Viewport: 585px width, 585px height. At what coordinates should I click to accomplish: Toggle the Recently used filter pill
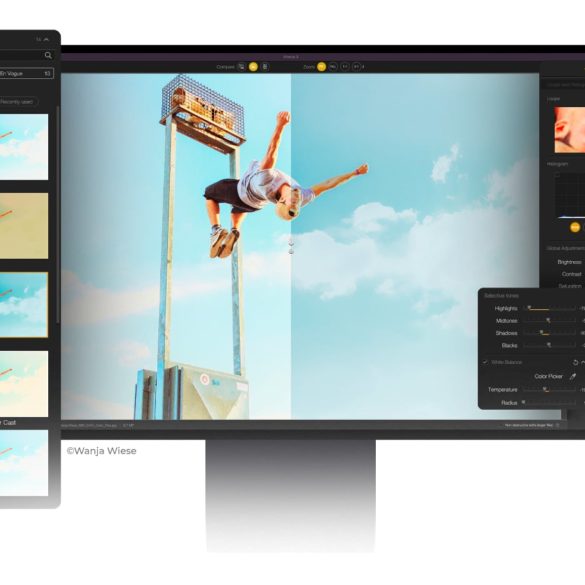(18, 101)
